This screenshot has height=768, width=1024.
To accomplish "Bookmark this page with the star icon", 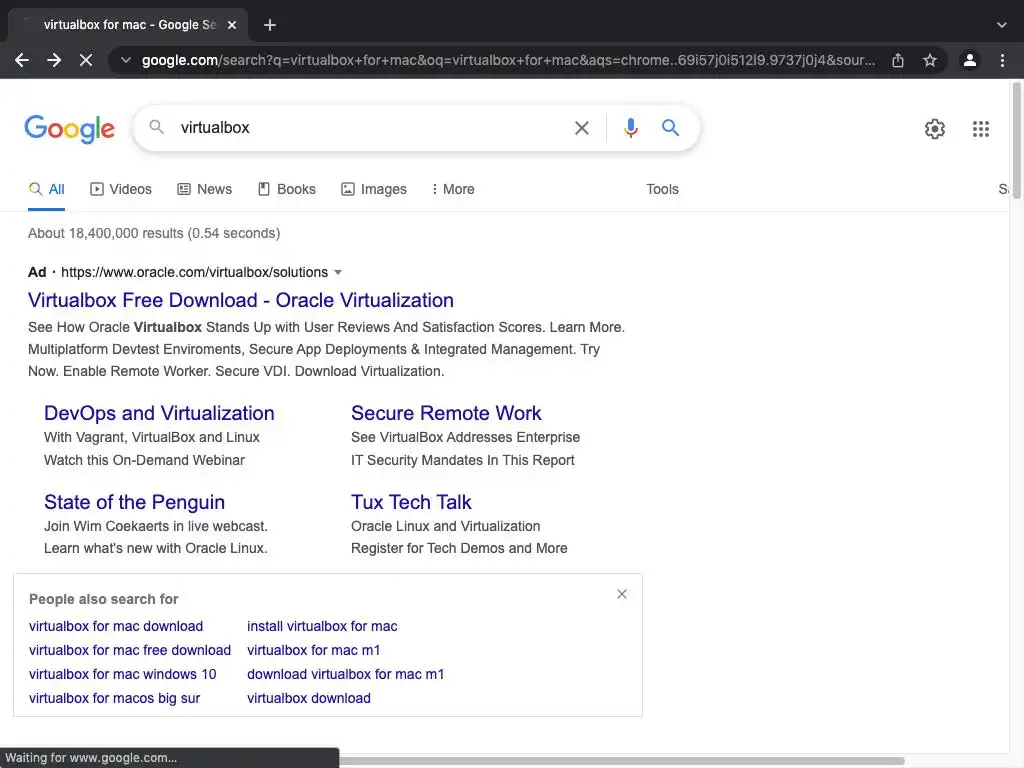I will (930, 60).
